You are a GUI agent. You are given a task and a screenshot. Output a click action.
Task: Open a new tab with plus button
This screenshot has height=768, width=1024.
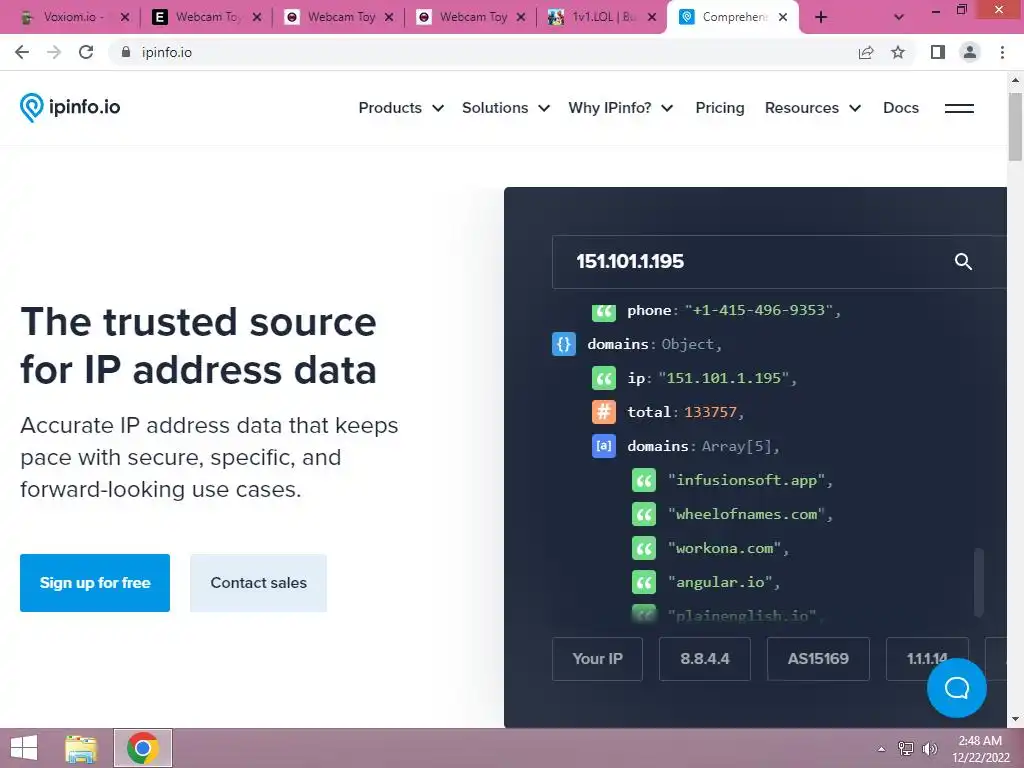[821, 18]
